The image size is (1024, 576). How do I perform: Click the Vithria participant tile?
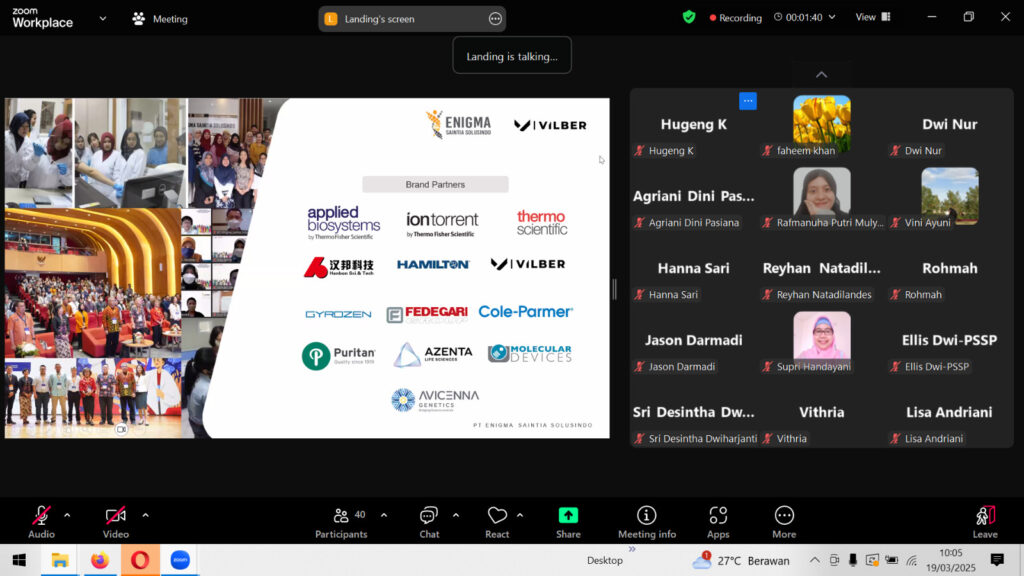(x=822, y=413)
